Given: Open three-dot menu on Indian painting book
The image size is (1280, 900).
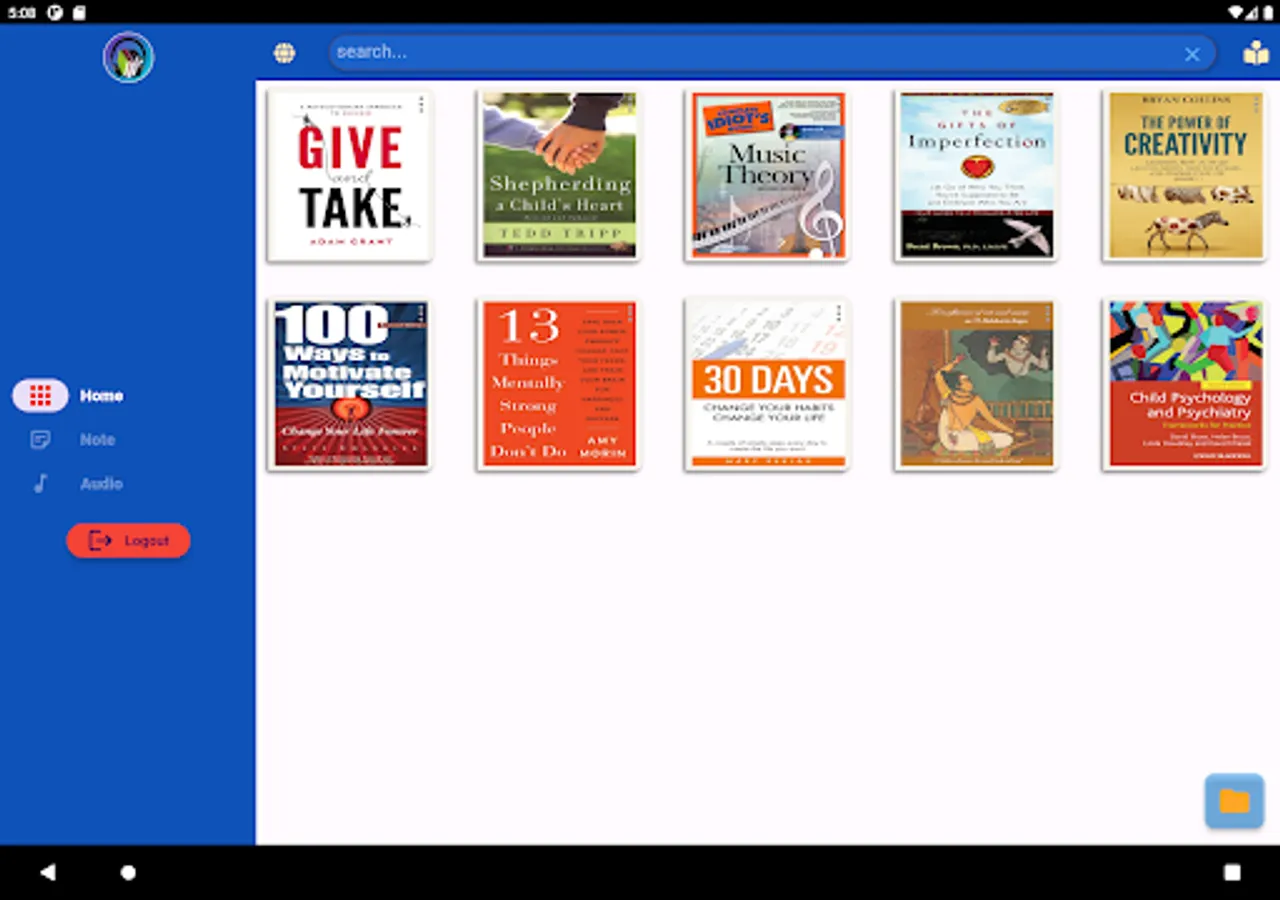Looking at the screenshot, I should click(1048, 313).
